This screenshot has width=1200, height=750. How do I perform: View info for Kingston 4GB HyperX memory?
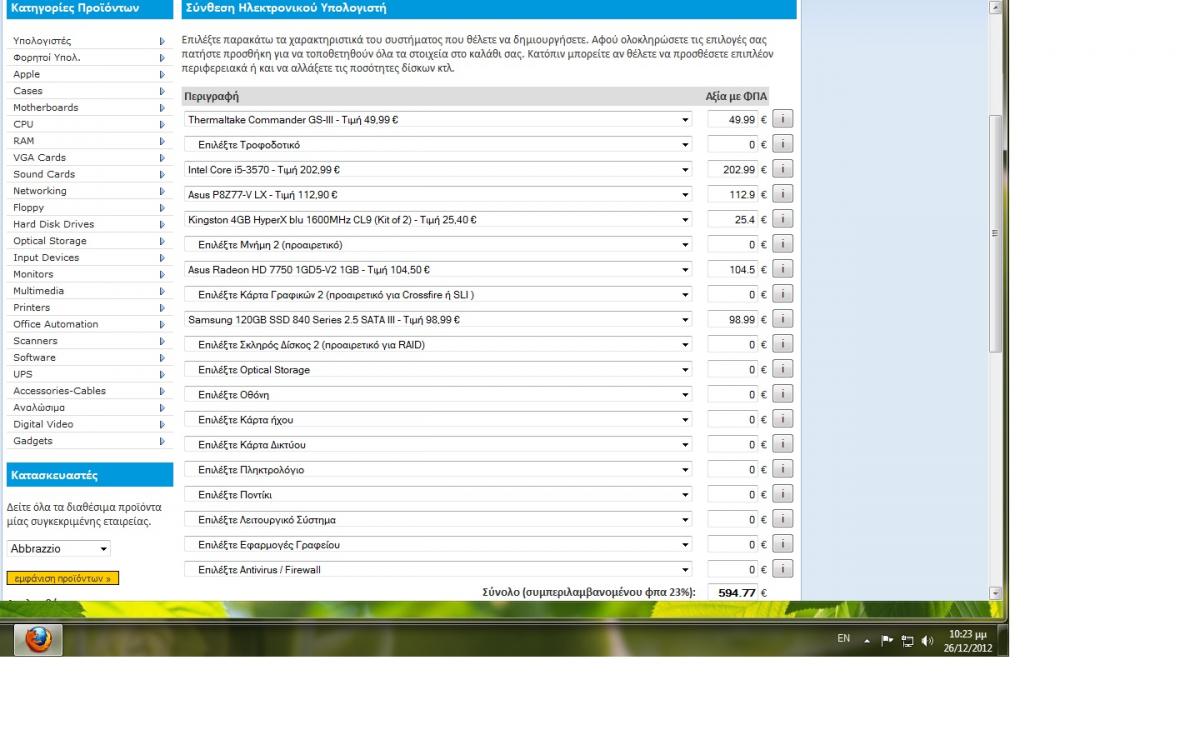pos(783,219)
